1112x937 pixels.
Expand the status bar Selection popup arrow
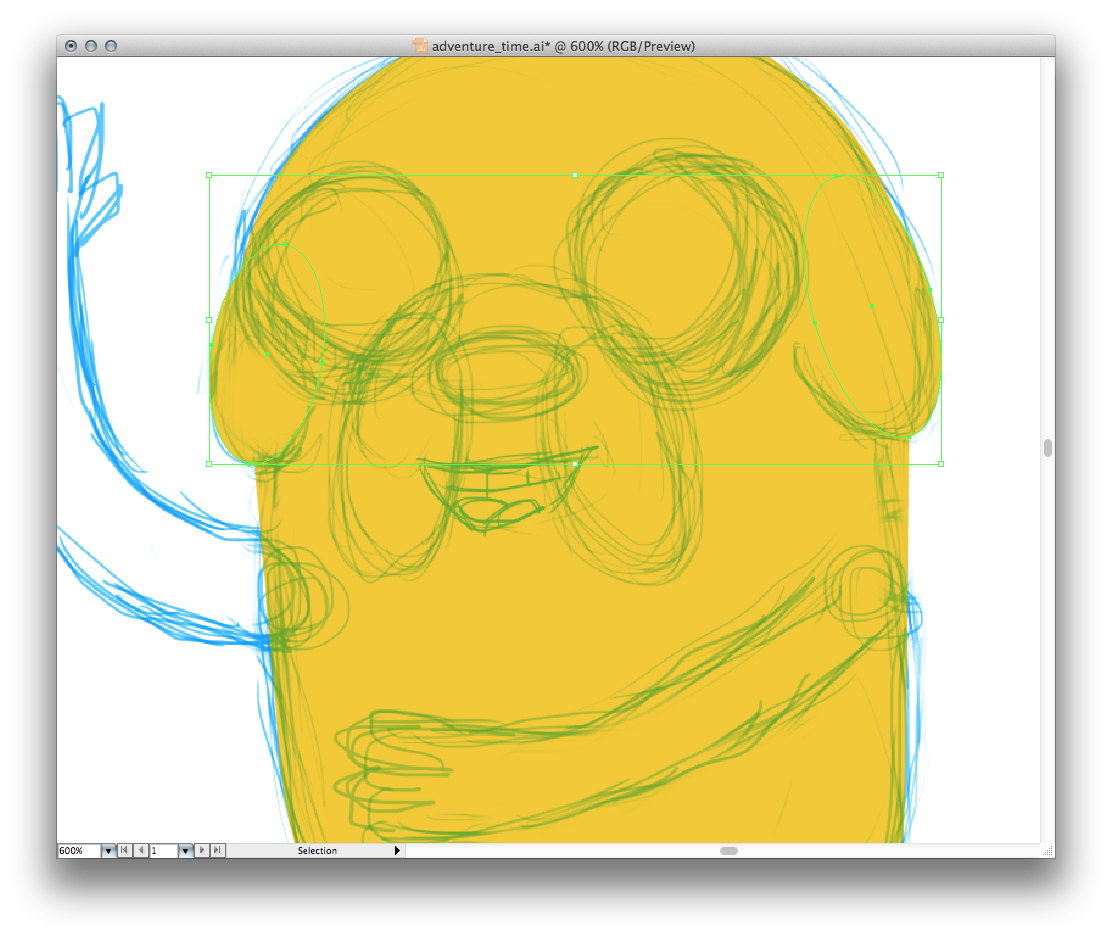(397, 851)
